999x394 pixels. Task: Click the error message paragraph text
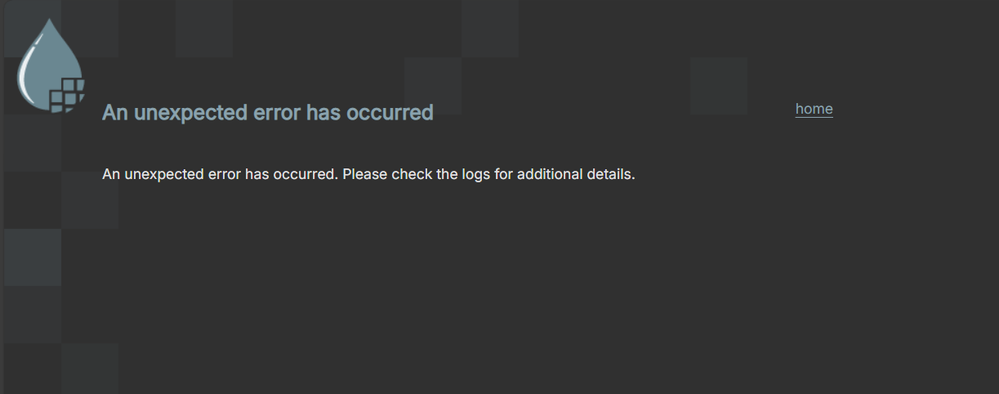[368, 174]
